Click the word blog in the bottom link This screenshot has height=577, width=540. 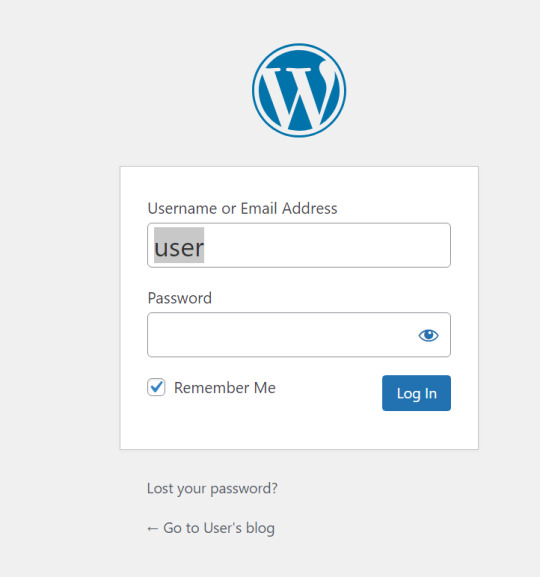[x=260, y=528]
